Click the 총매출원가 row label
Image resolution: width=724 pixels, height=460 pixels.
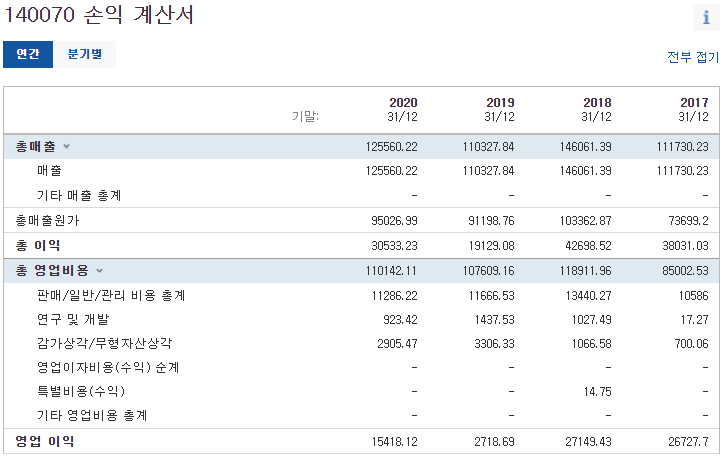(x=48, y=220)
